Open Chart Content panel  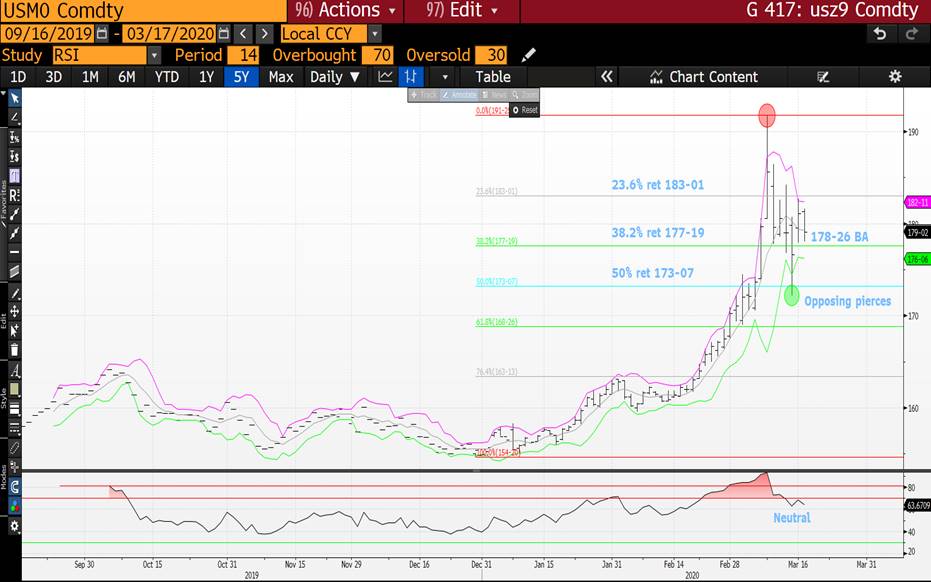click(x=704, y=77)
